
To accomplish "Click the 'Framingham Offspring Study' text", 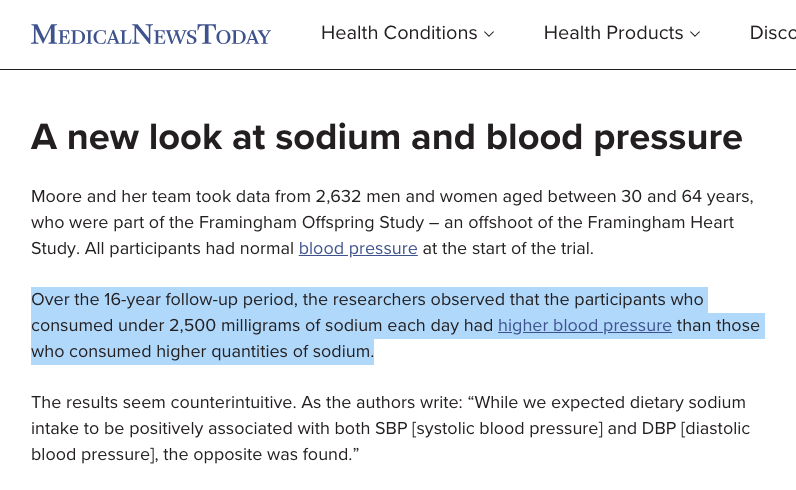I will coord(311,222).
